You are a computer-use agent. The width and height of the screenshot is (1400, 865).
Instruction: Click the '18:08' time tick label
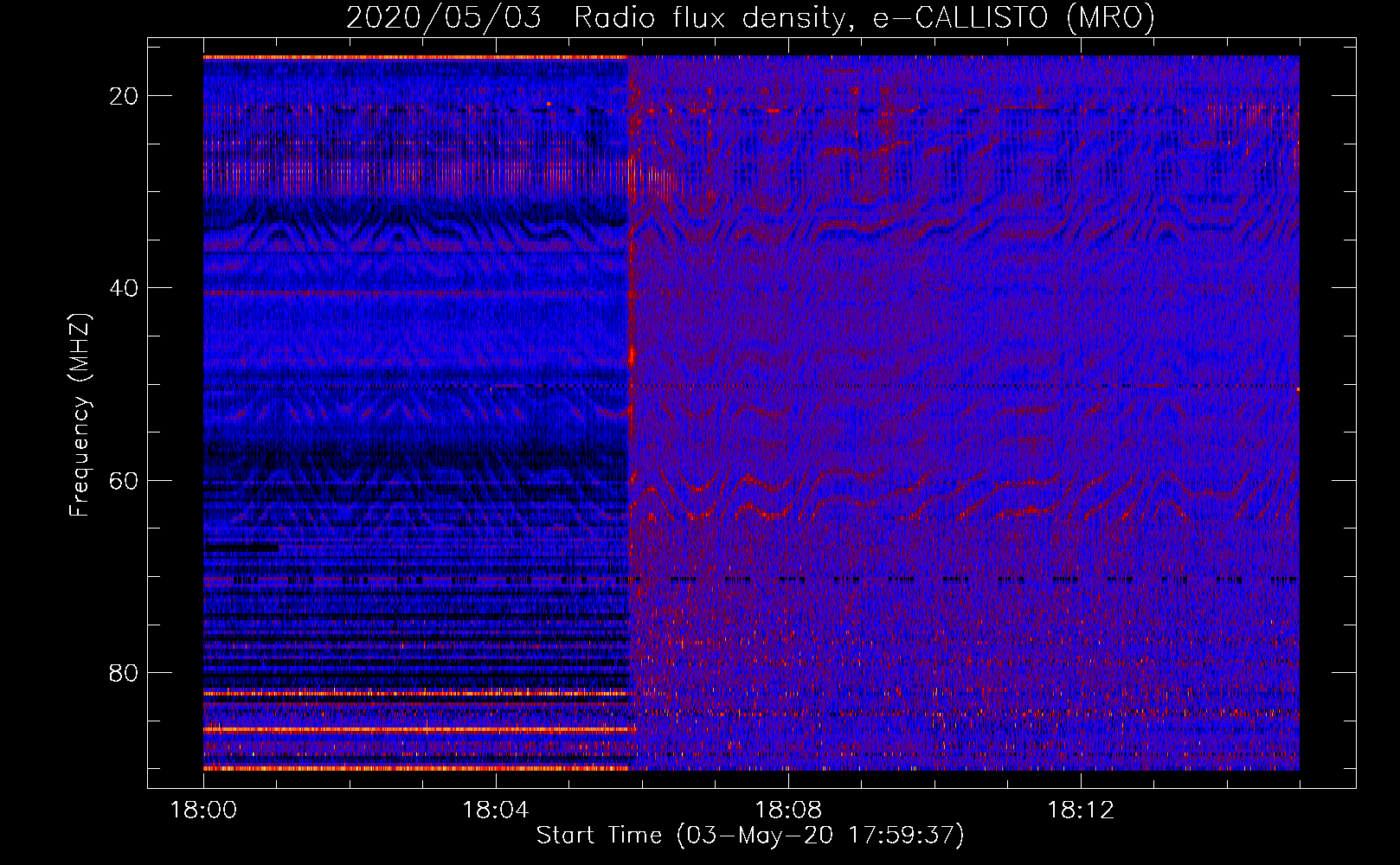788,811
